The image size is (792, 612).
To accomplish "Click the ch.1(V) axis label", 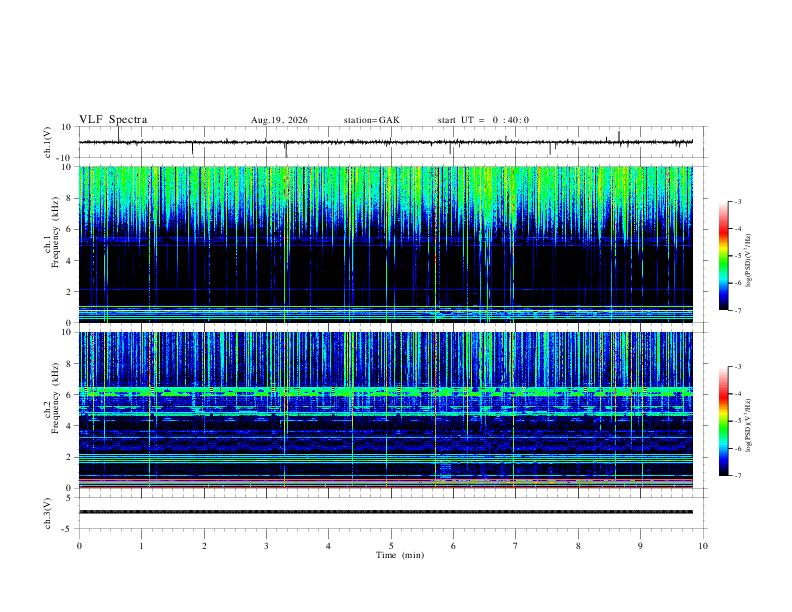I will (47, 142).
